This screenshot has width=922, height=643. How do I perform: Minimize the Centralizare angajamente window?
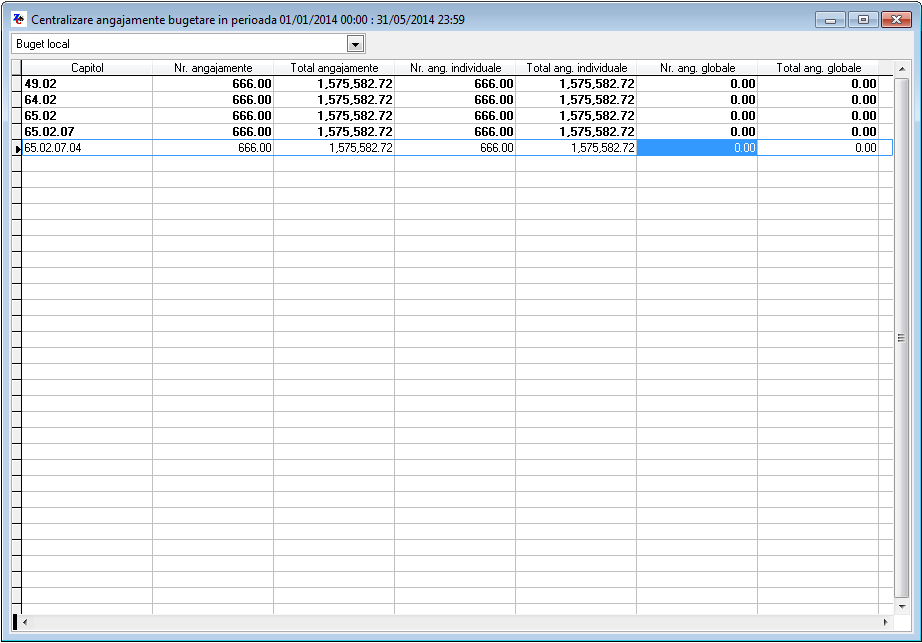pos(830,20)
